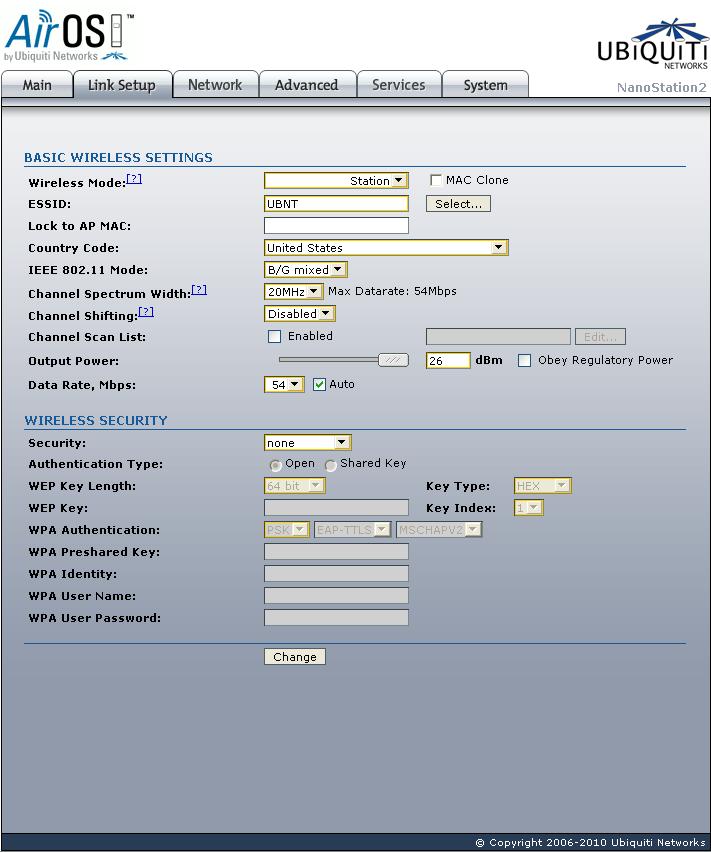The height and width of the screenshot is (852, 711).
Task: Toggle Obey Regulatory Power checkbox
Action: tap(524, 360)
